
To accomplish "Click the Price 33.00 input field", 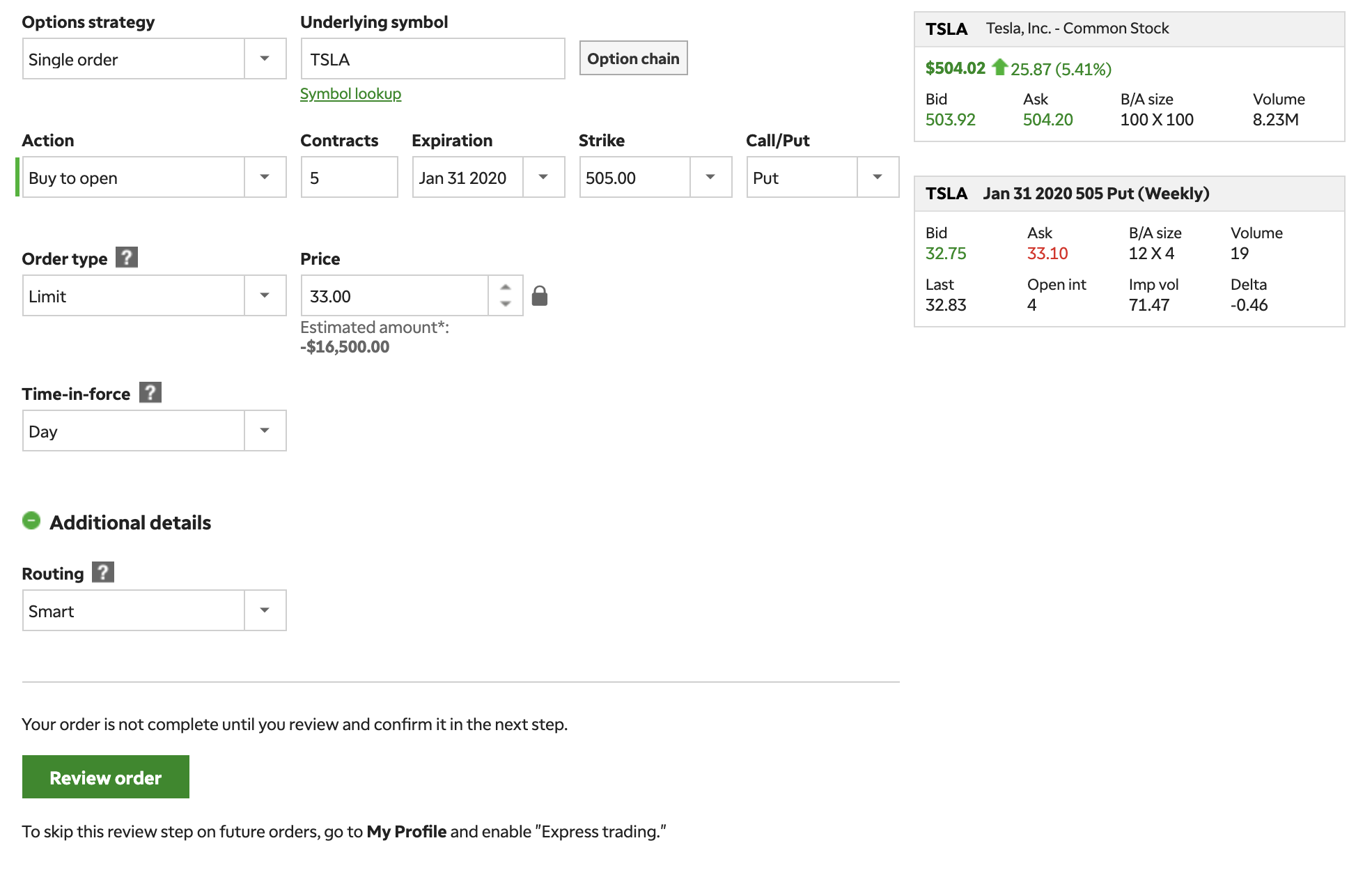I will click(394, 296).
